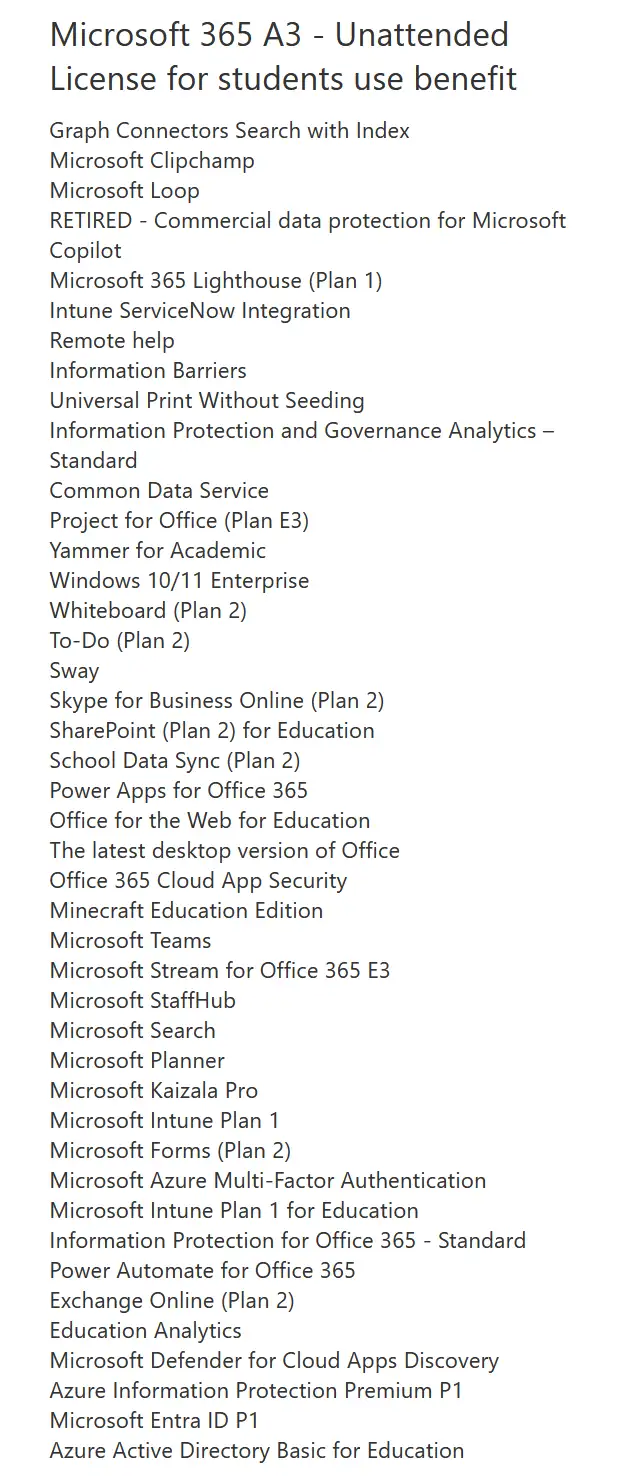Click the Remote help entry
Image resolution: width=637 pixels, height=1482 pixels.
(x=112, y=341)
